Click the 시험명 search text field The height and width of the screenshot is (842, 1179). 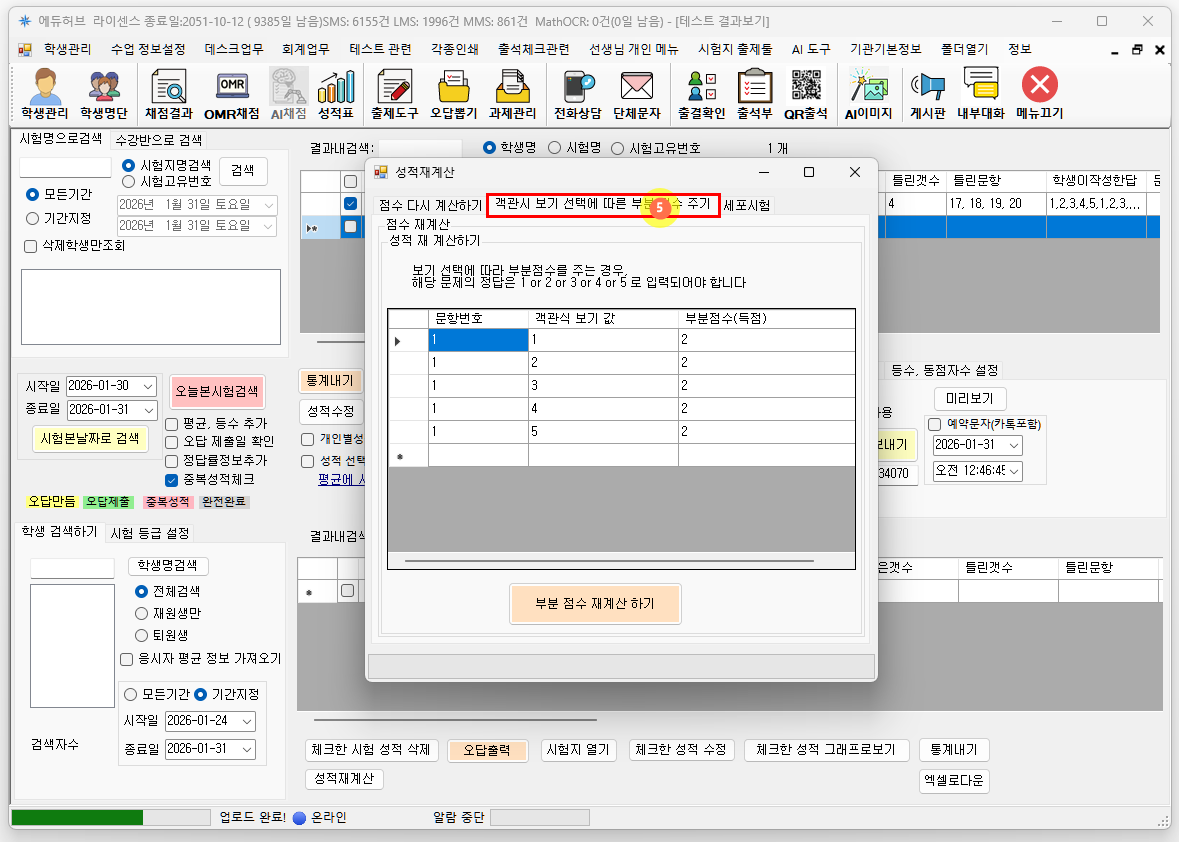pos(65,168)
